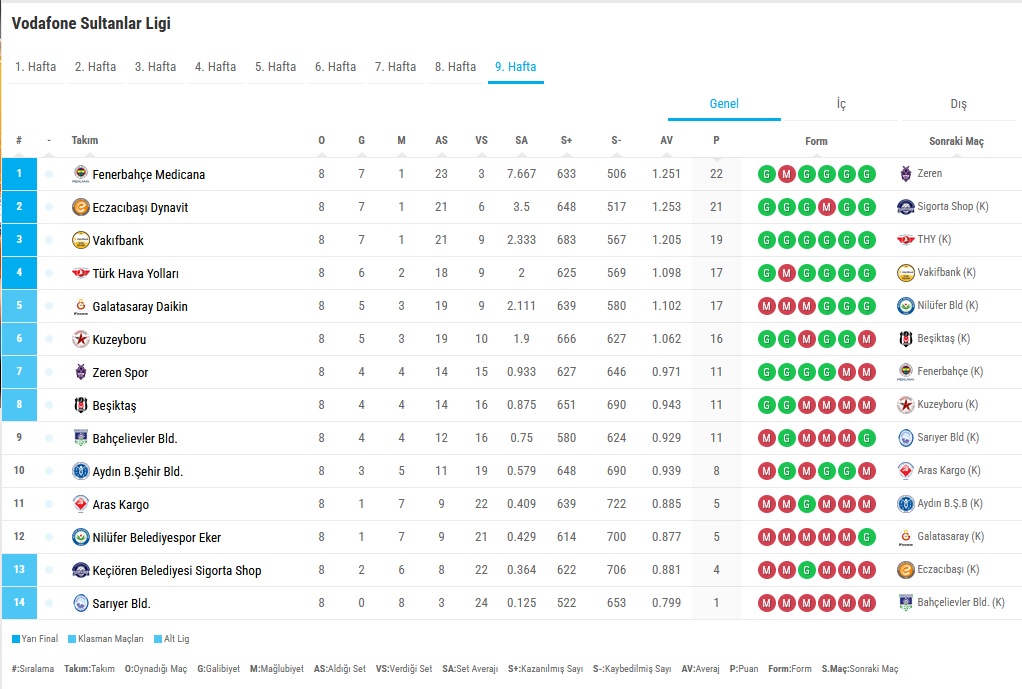Click first form result of Galatasaray Daikin

[x=766, y=306]
